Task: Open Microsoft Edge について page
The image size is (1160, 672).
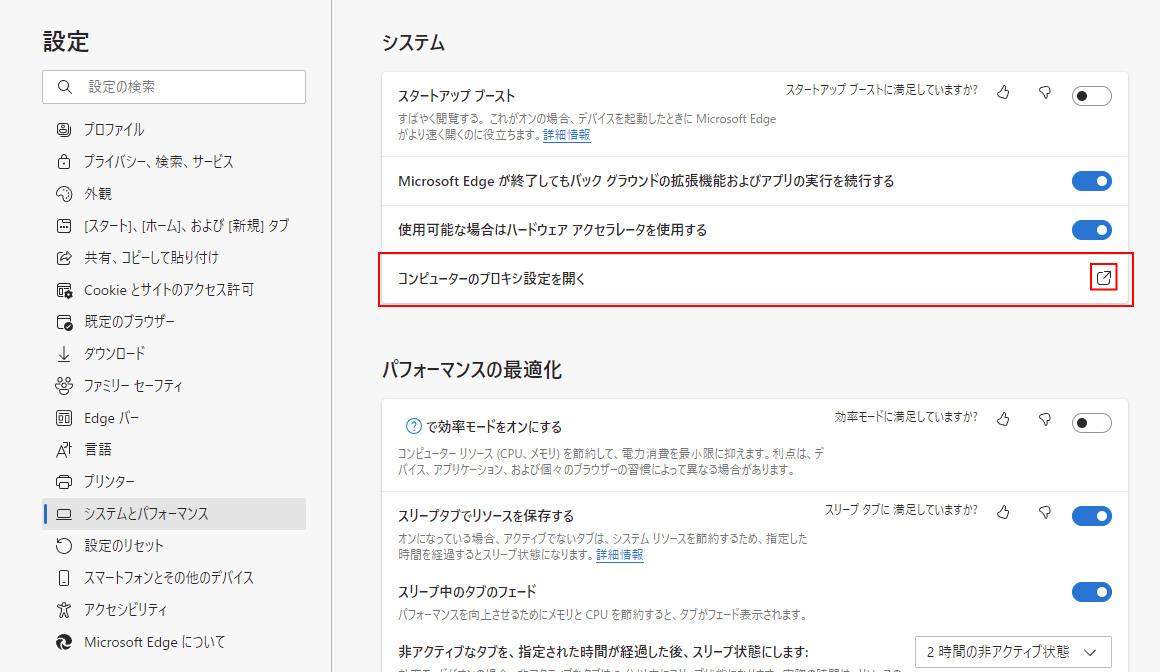Action: point(174,642)
